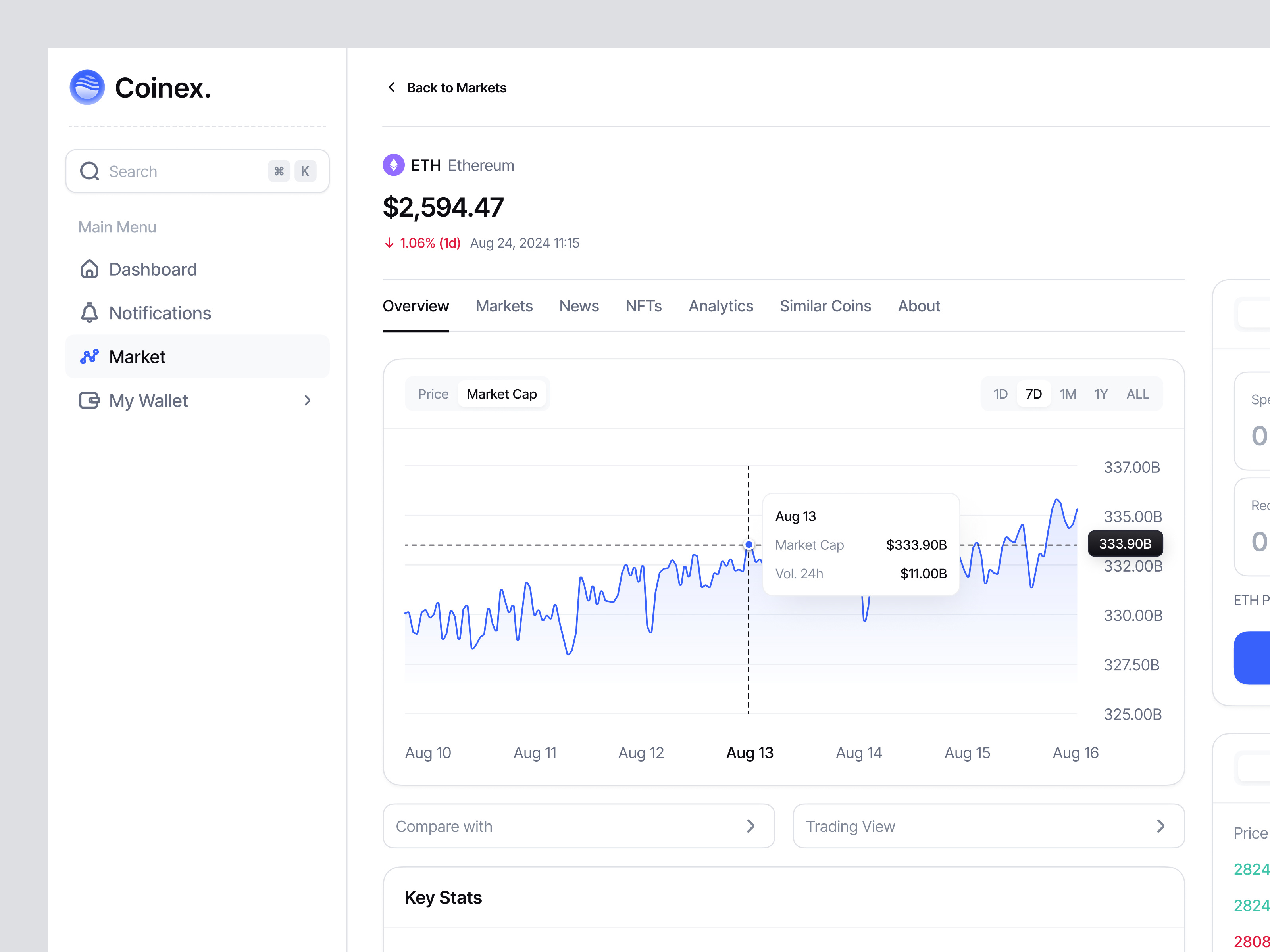Click the K key shortcut badge

tap(305, 171)
